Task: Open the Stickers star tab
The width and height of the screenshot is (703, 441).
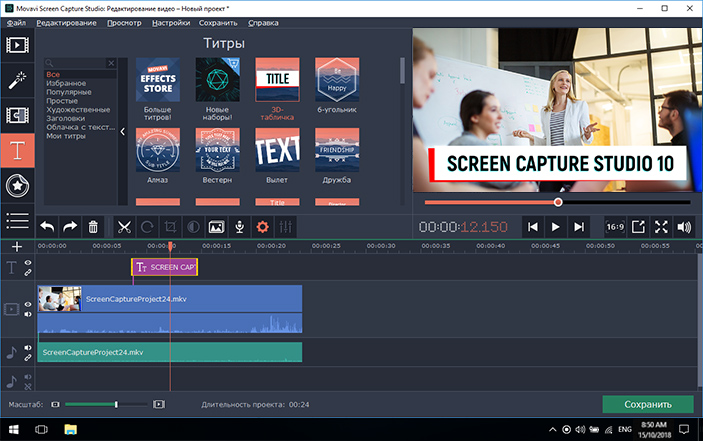Action: click(17, 185)
